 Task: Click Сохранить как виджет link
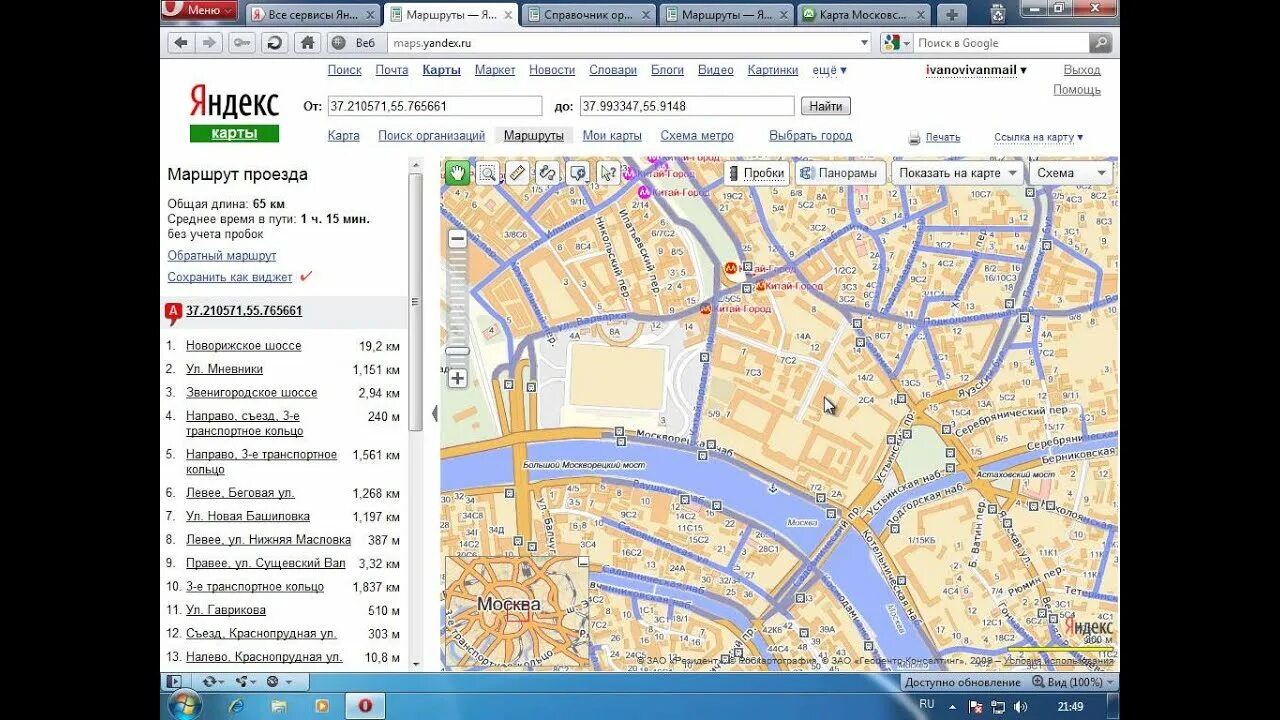coord(230,277)
